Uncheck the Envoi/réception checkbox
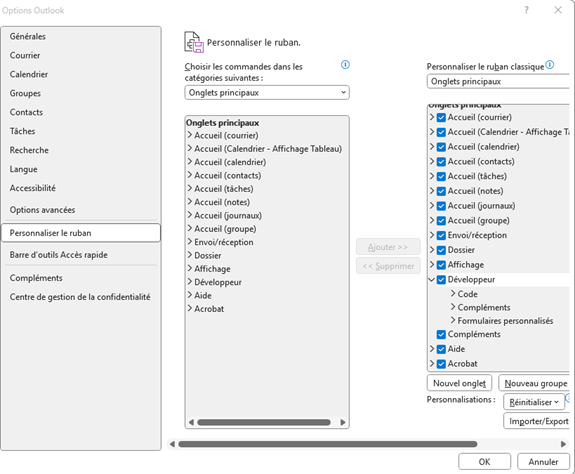The width and height of the screenshot is (575, 474). pyautogui.click(x=441, y=235)
